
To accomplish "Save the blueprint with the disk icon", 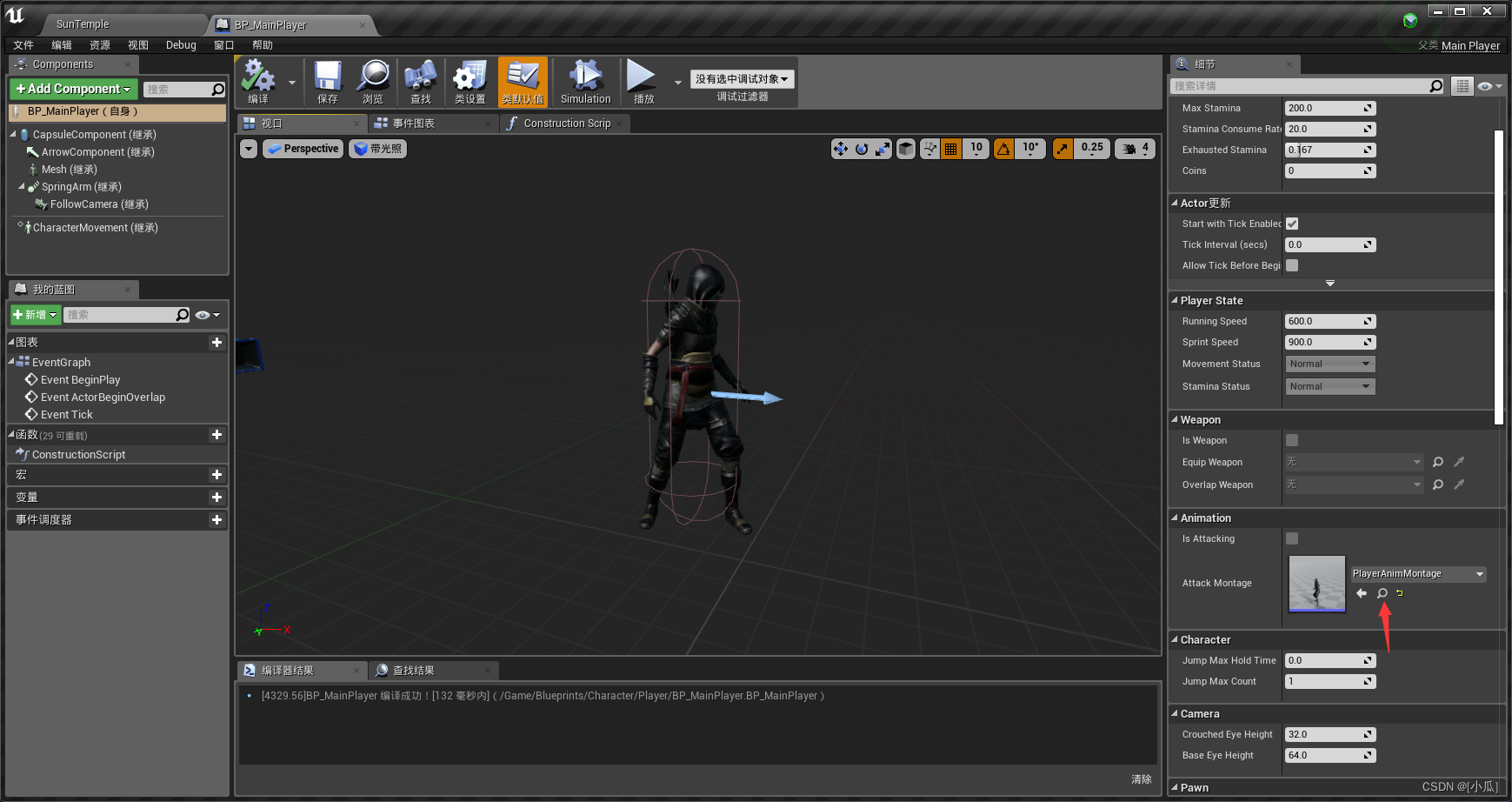I will (328, 83).
